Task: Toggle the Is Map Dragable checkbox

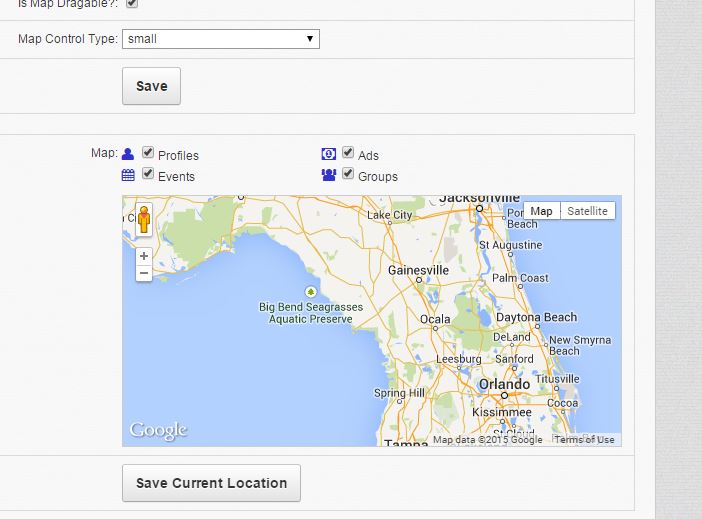Action: [132, 3]
